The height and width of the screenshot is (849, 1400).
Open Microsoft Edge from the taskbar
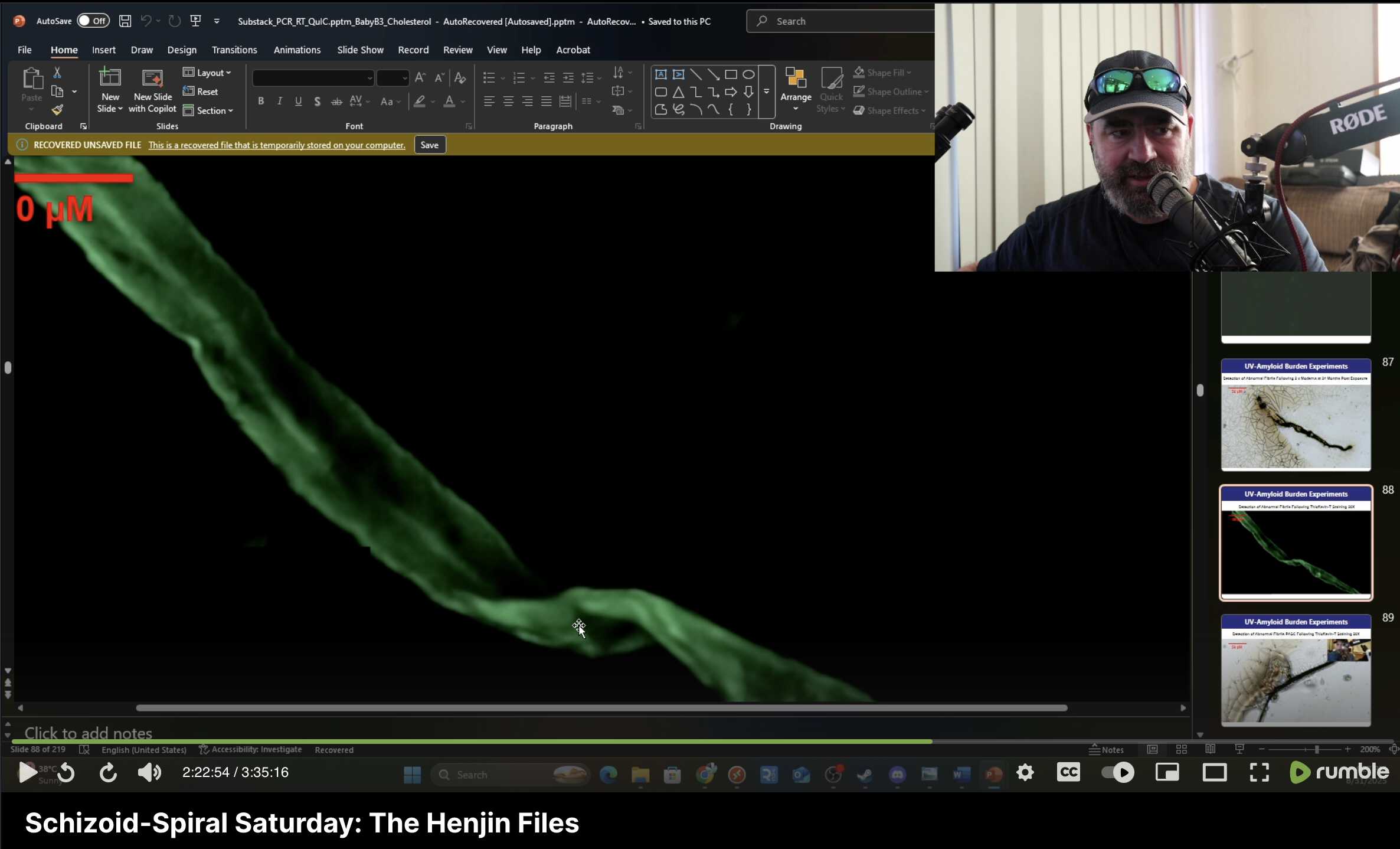[x=609, y=775]
